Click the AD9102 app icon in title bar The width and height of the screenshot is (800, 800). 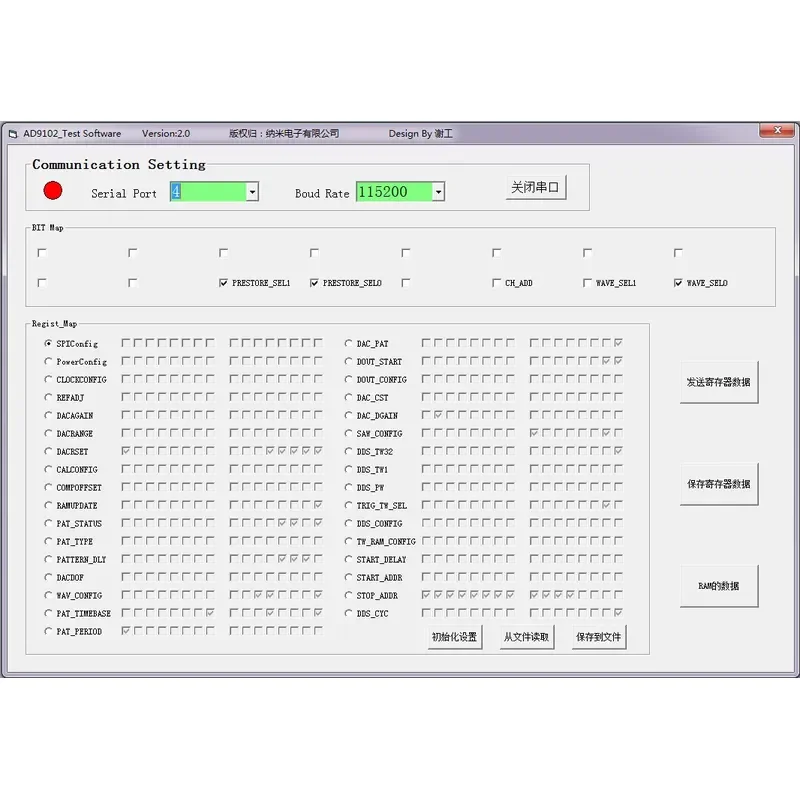(13, 134)
